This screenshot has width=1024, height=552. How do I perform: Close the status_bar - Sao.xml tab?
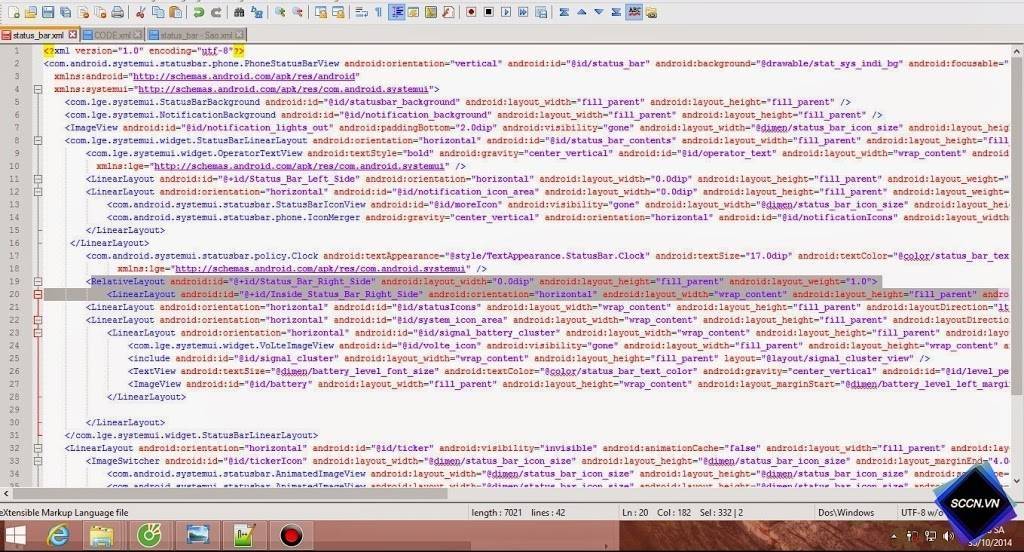[x=240, y=35]
